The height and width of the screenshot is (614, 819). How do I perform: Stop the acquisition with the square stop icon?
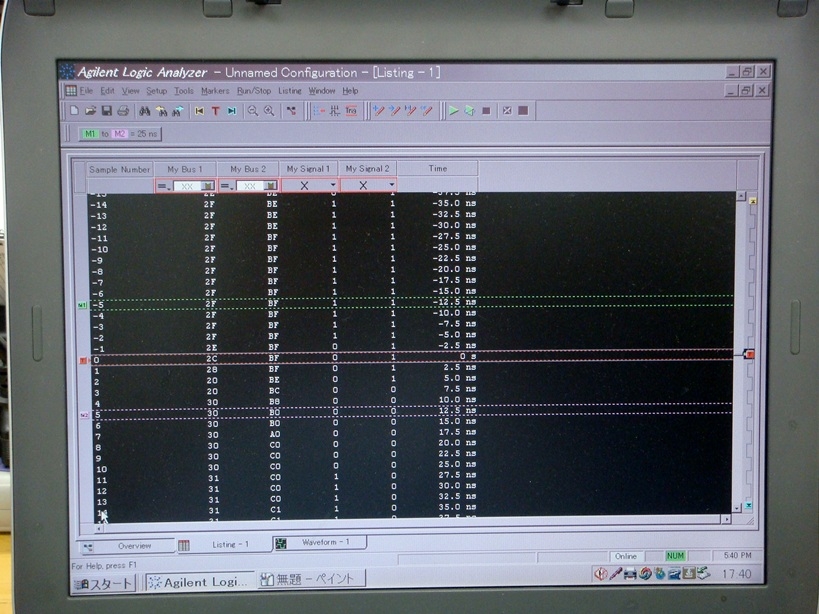click(486, 111)
